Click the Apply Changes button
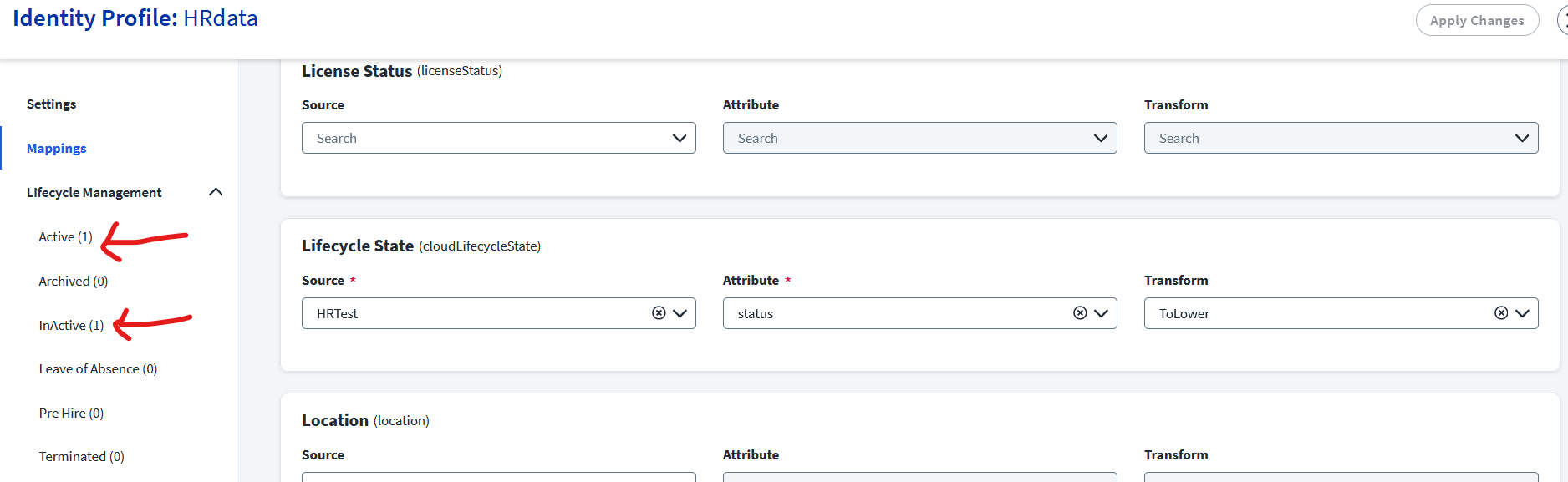1568x482 pixels. pos(1476,20)
